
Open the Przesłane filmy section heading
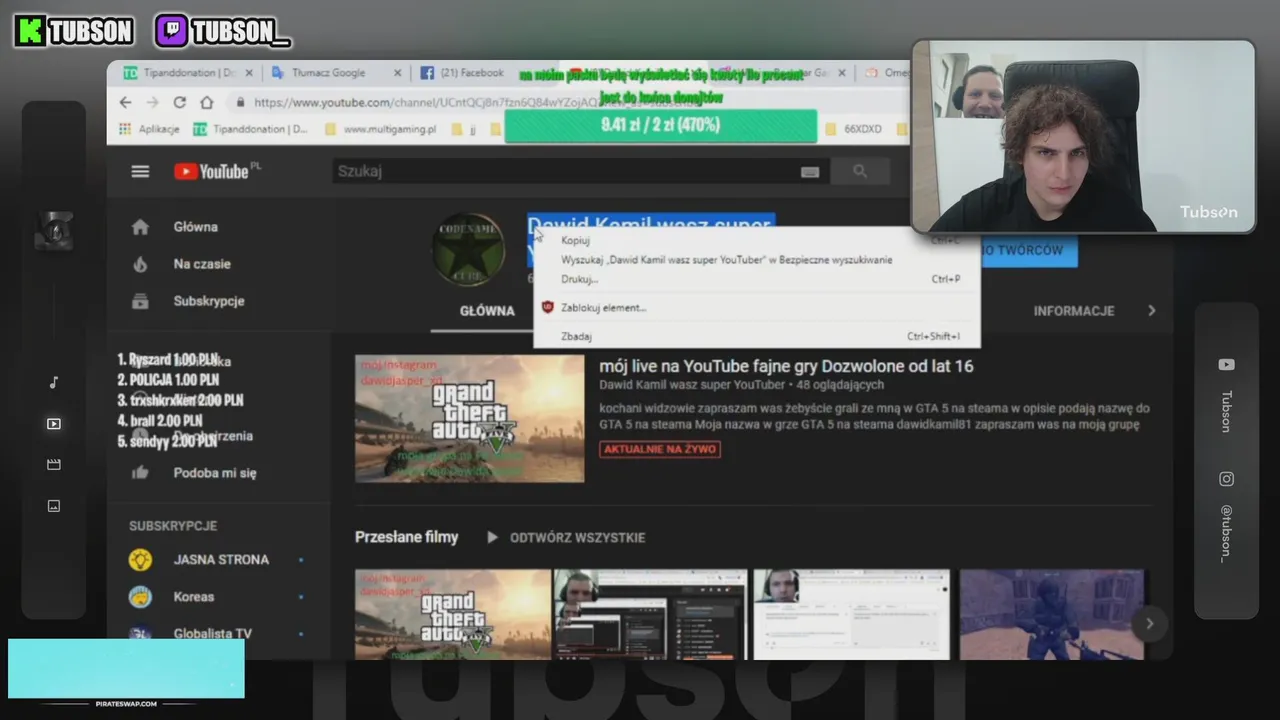(x=406, y=537)
